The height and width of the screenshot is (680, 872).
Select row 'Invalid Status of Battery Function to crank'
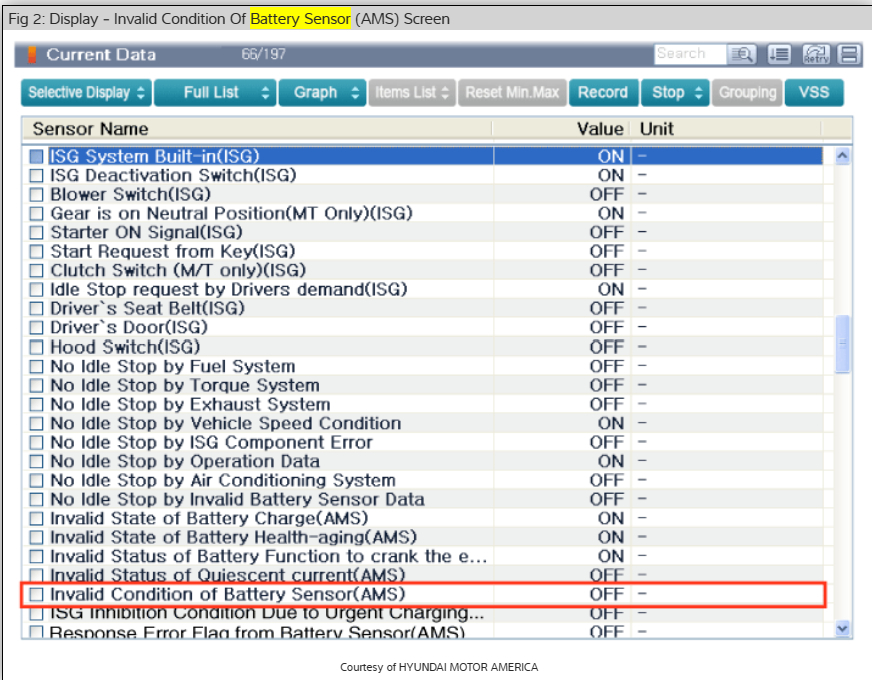pos(423,556)
